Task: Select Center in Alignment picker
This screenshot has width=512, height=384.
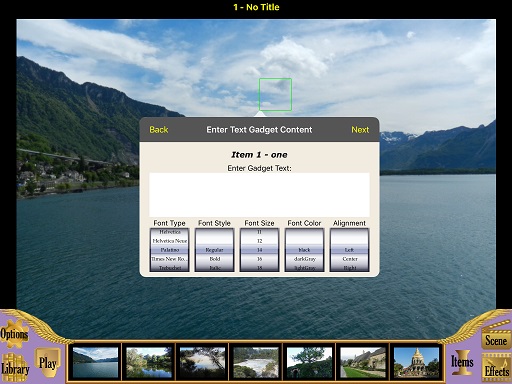Action: click(349, 259)
